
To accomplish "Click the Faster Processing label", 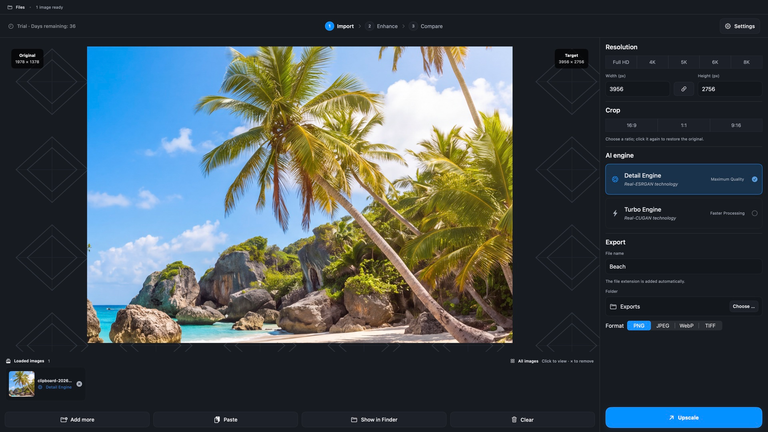I will (727, 213).
